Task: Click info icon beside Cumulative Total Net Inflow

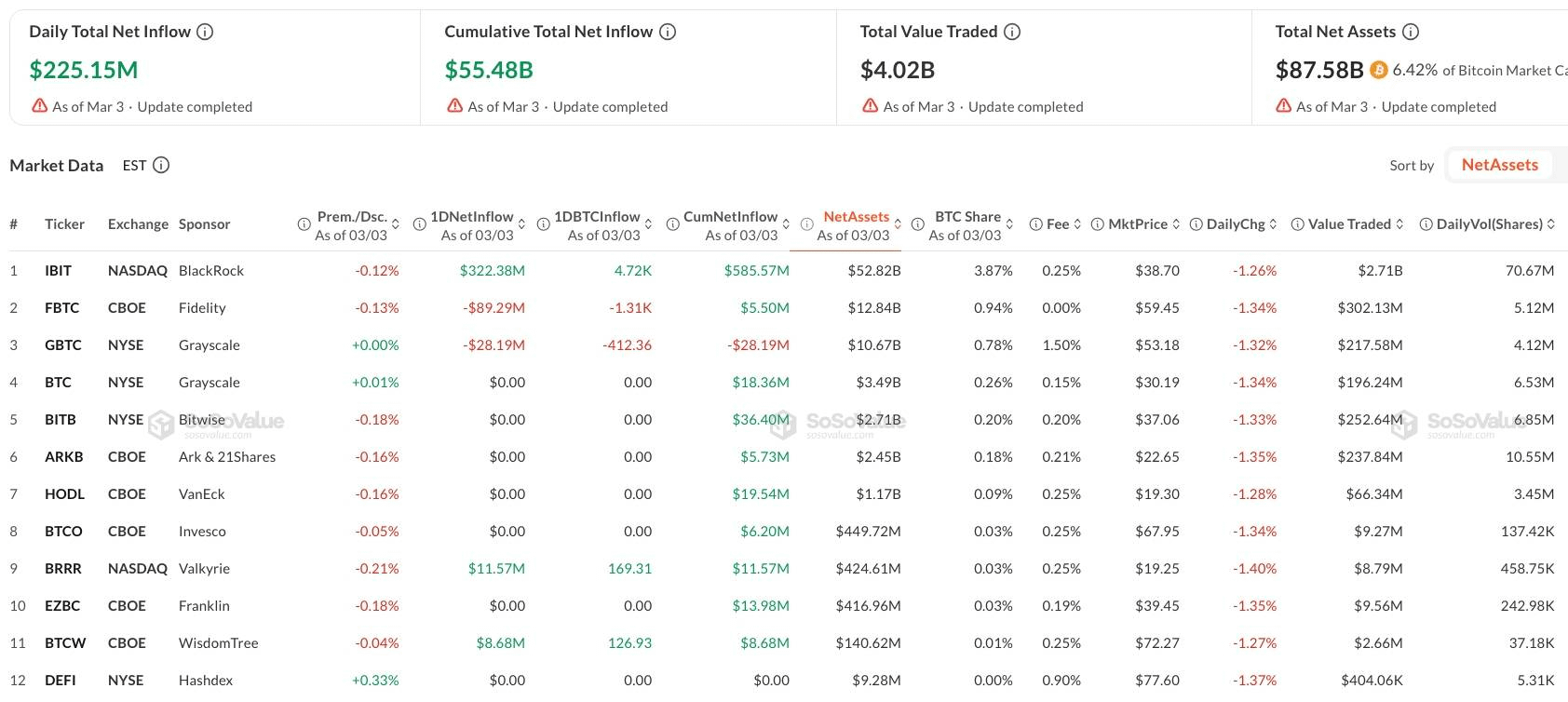Action: coord(668,32)
